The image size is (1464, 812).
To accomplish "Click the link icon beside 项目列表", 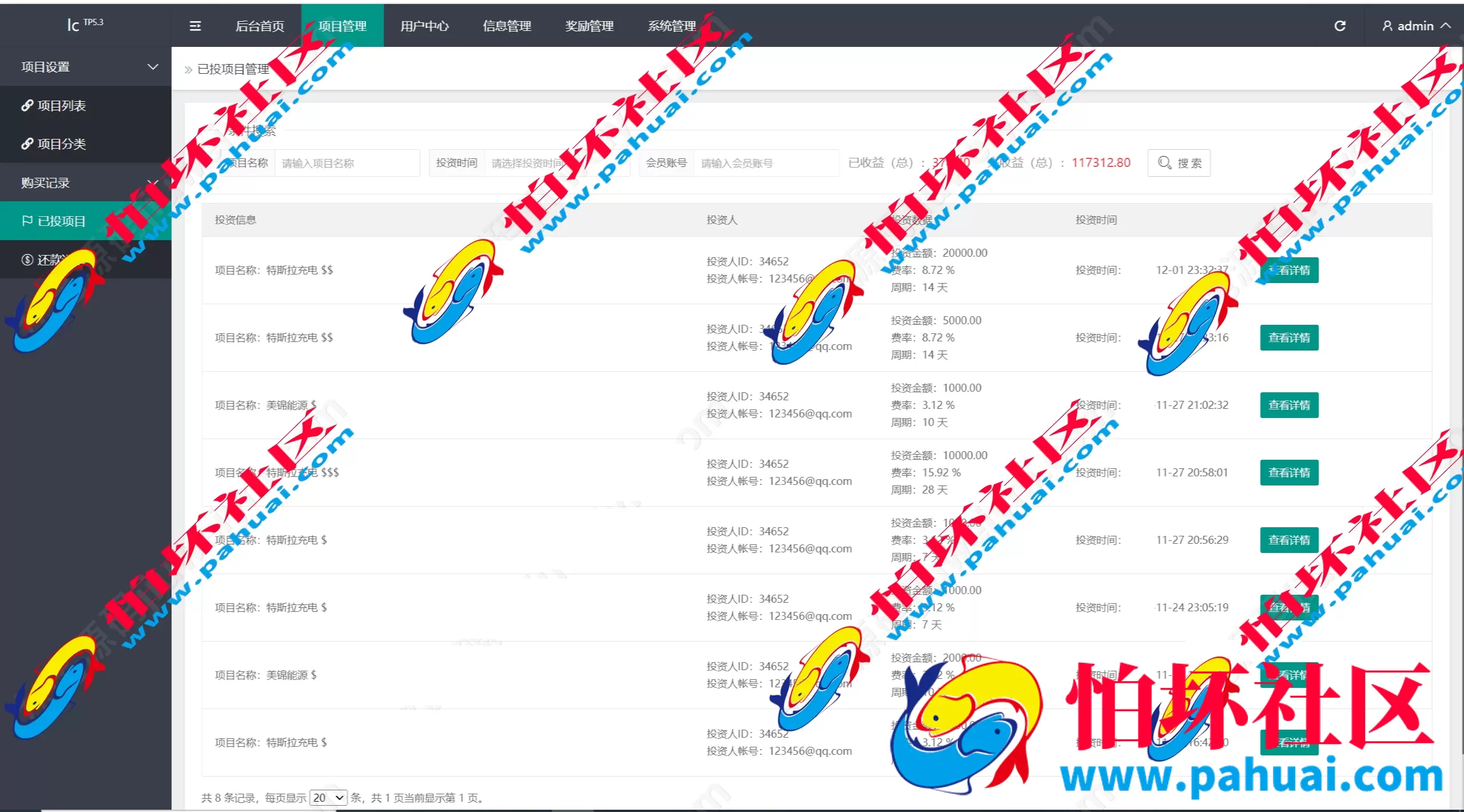I will (27, 105).
